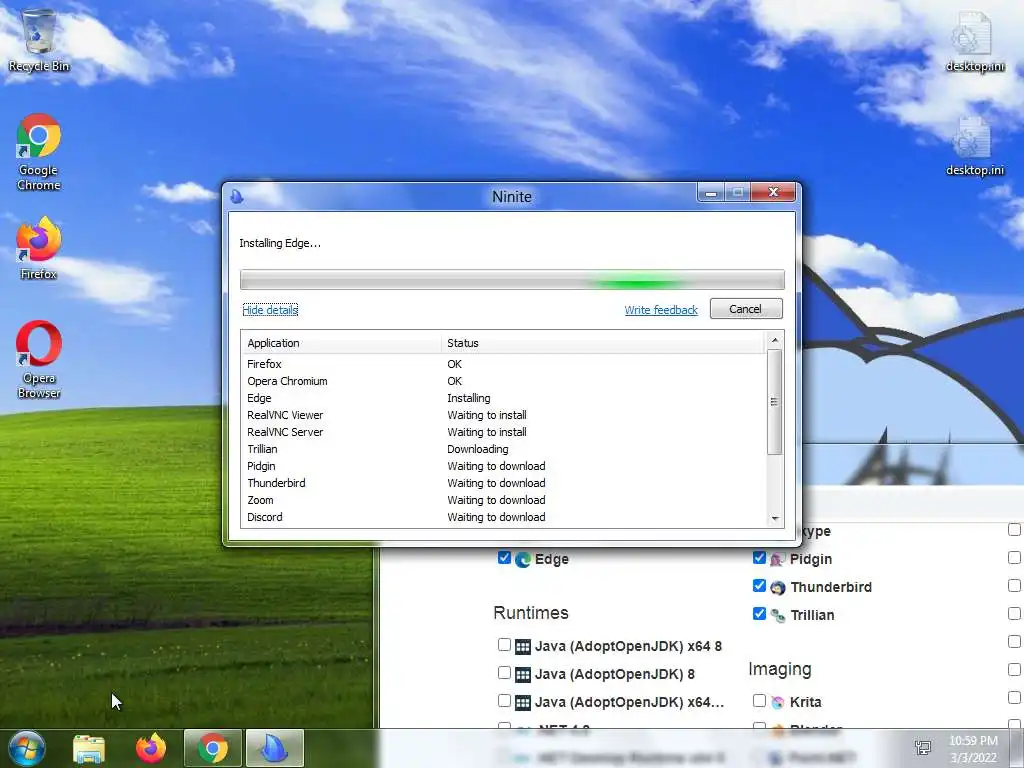Click the Pidgin app icon
Screen dimensions: 1024x768
[x=777, y=560]
